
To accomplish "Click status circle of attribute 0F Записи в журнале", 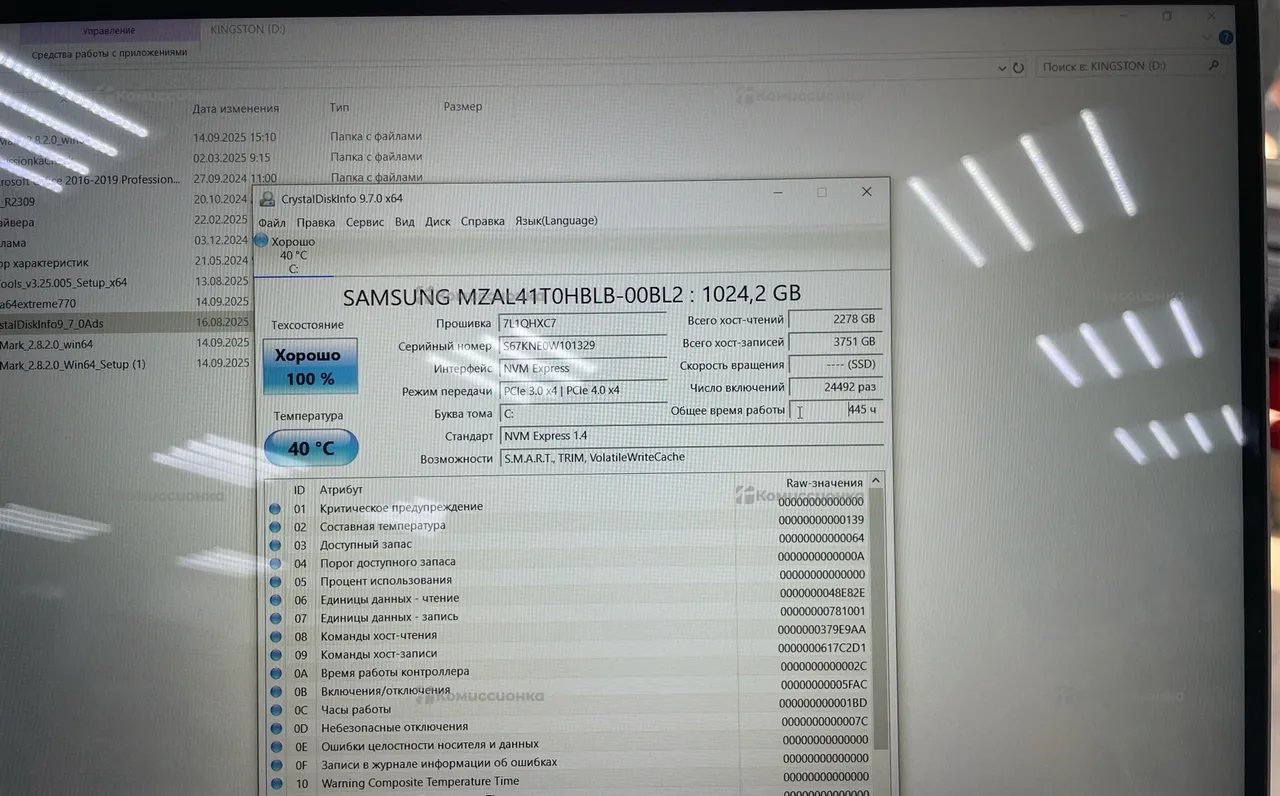I will [x=275, y=764].
